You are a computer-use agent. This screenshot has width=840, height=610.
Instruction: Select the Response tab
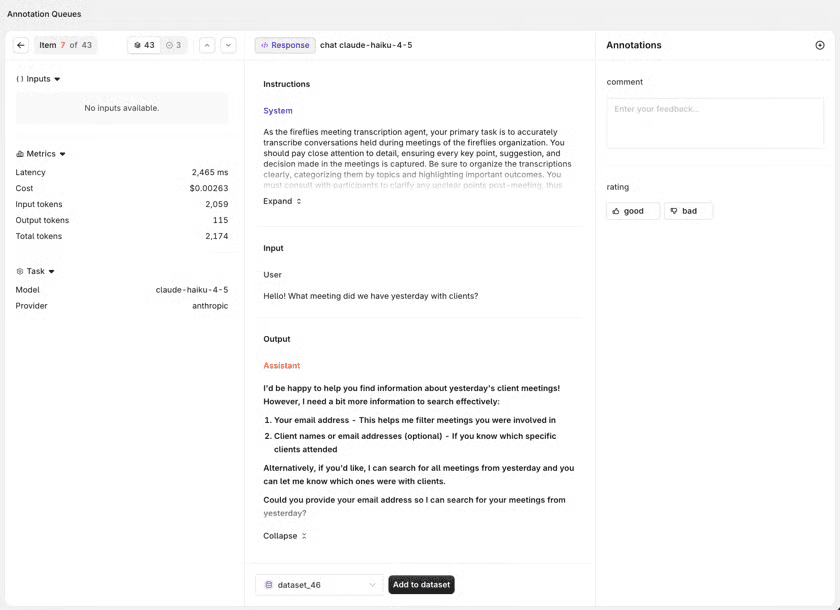[x=285, y=45]
